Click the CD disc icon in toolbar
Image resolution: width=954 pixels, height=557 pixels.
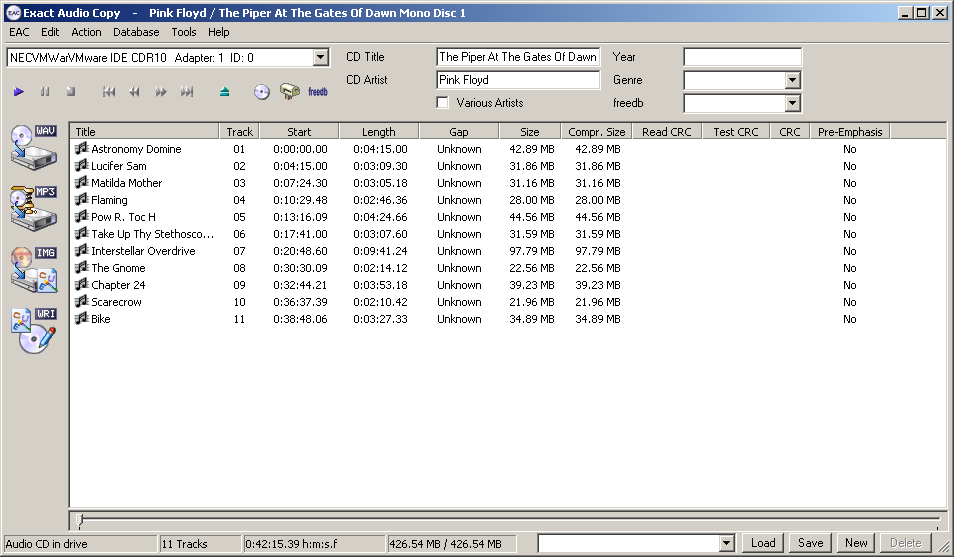click(262, 92)
